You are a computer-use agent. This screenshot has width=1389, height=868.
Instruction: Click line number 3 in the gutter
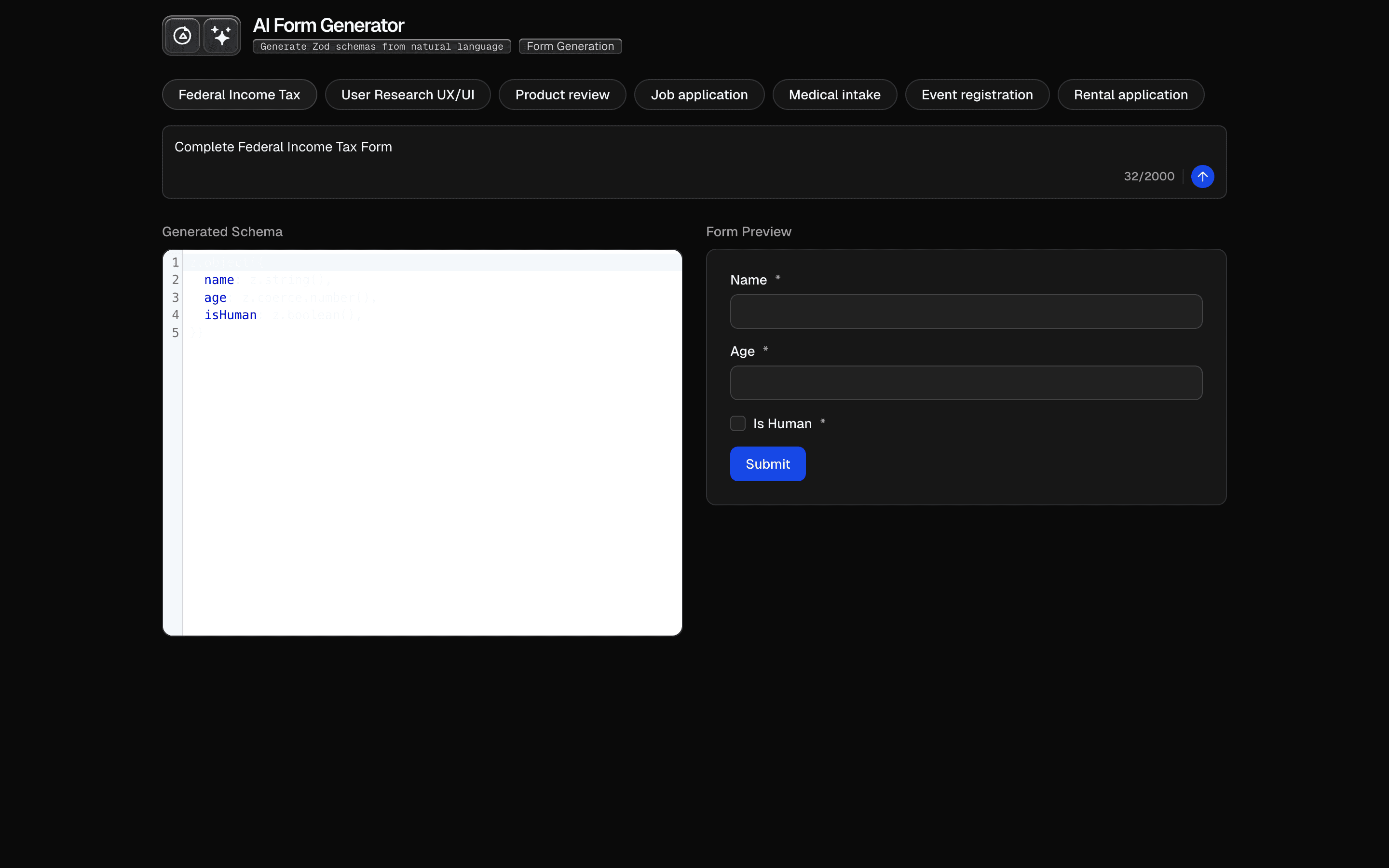click(175, 298)
